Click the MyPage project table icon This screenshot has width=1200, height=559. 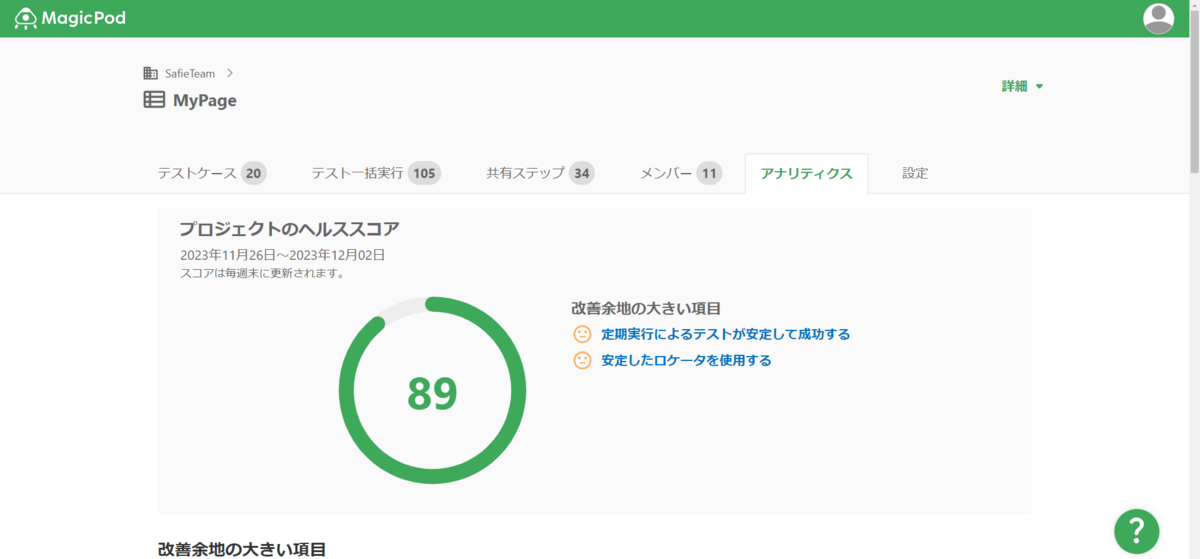(x=154, y=100)
